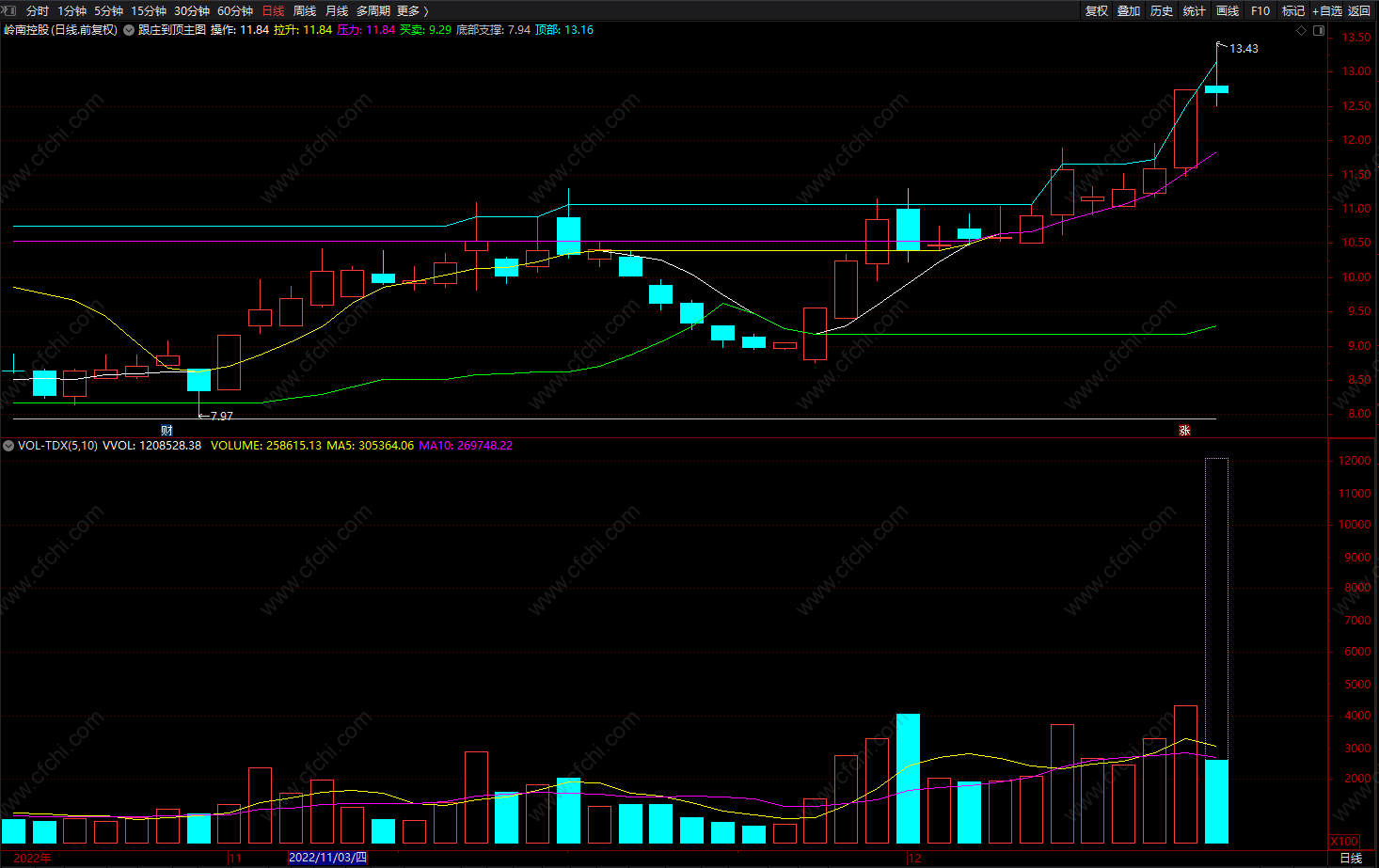
Task: Click the 复权 adjustment button
Action: pyautogui.click(x=1097, y=11)
